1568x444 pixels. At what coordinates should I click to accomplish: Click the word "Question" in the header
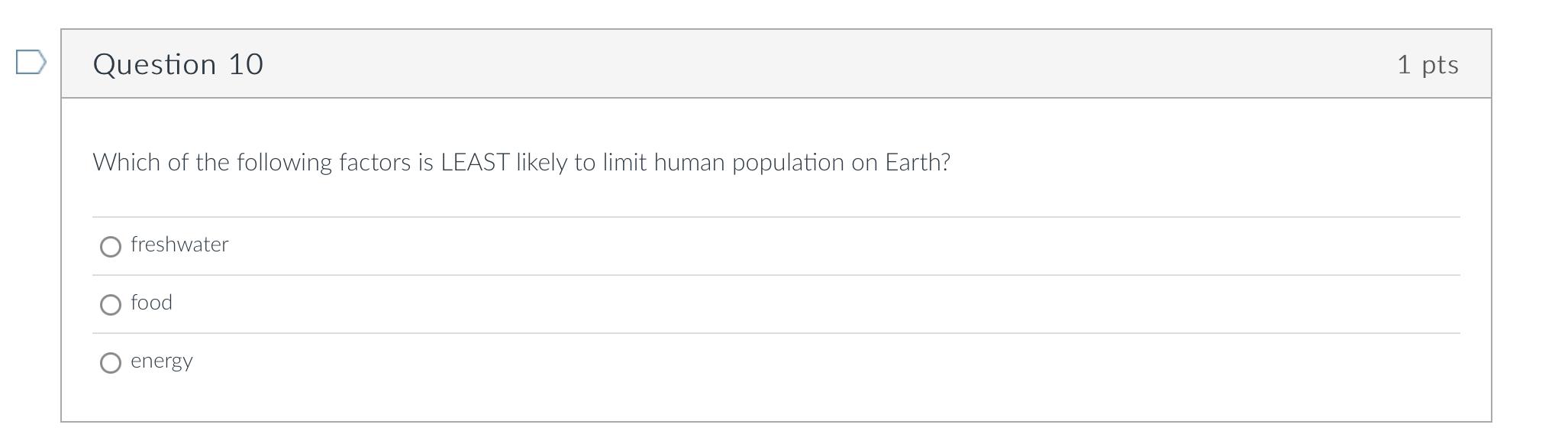click(x=154, y=64)
